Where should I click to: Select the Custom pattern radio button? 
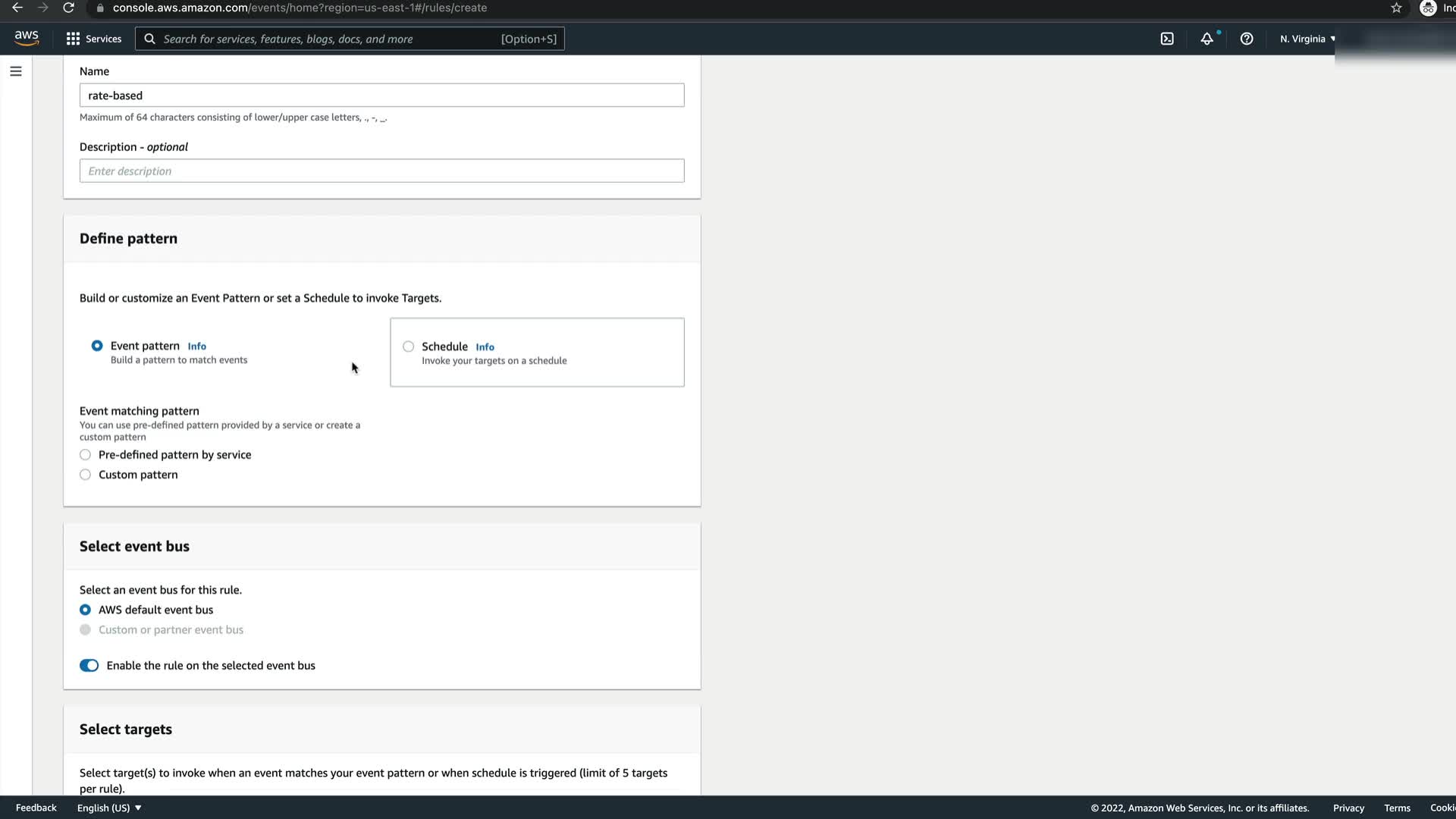coord(86,475)
